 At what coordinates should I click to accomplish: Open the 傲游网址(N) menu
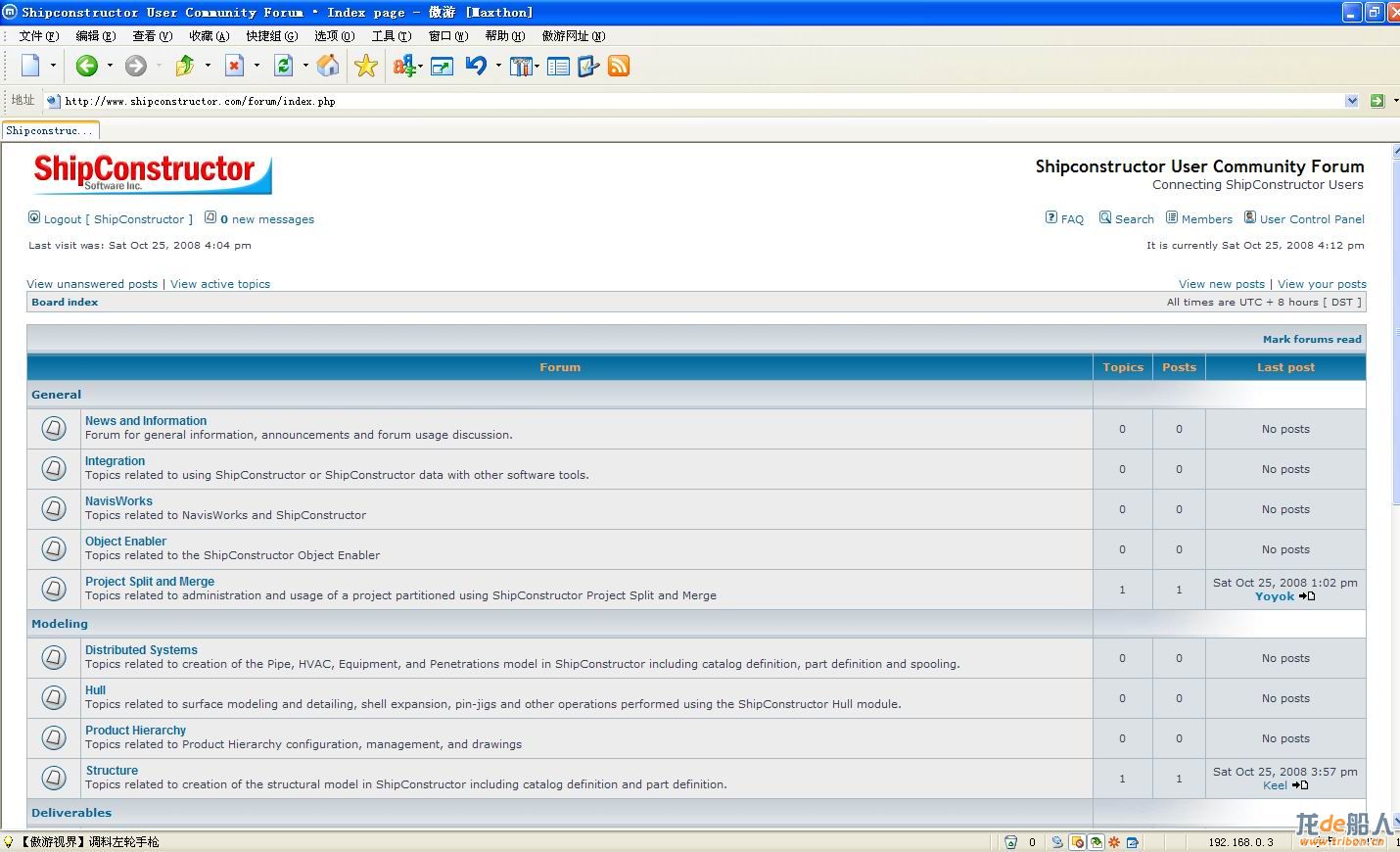[x=574, y=36]
